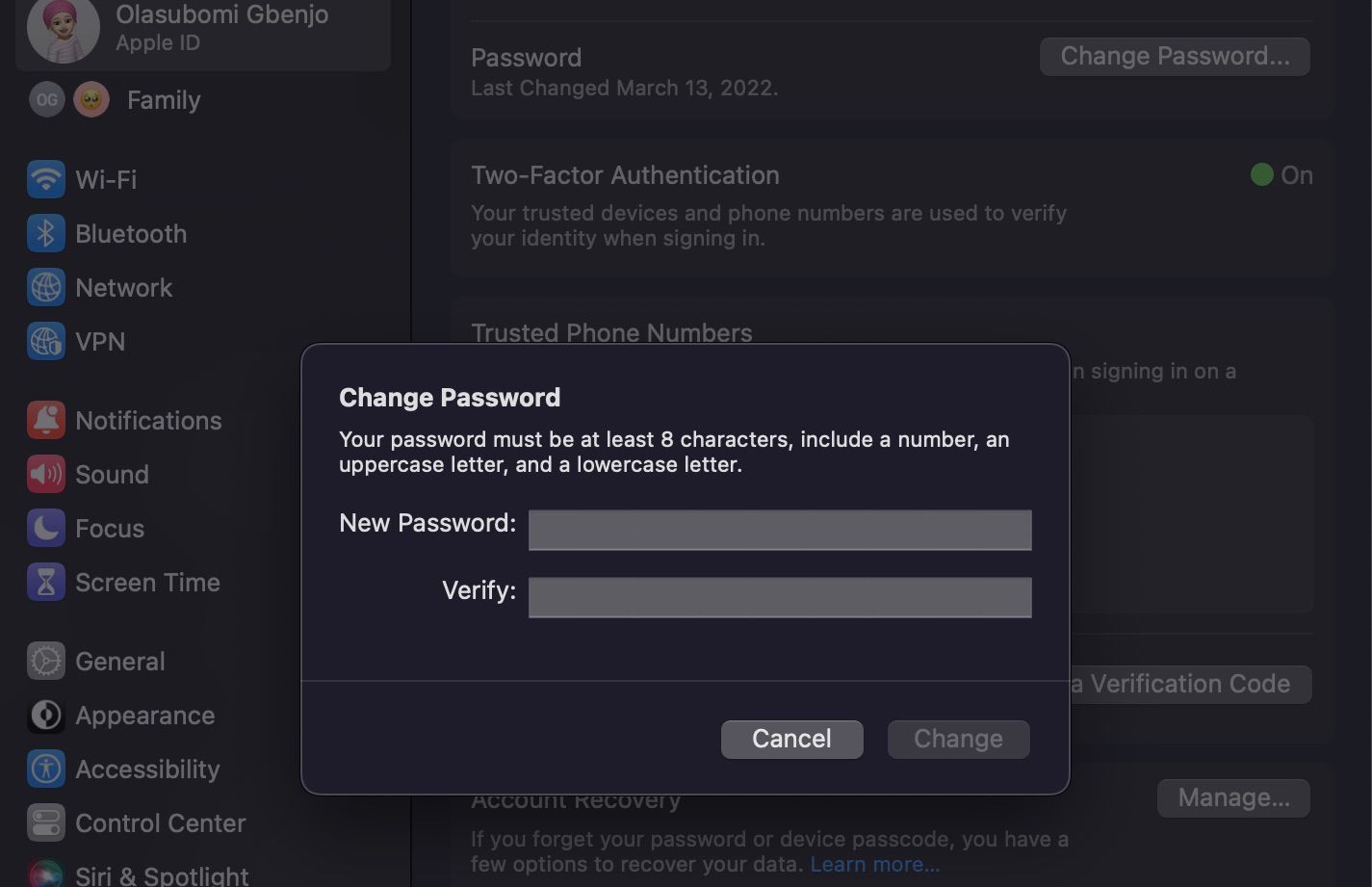
Task: Open the Learn more link
Action: pyautogui.click(x=874, y=865)
